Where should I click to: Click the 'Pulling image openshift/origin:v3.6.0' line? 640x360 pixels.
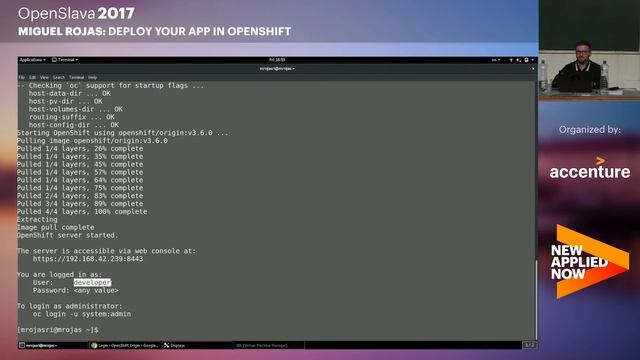(x=92, y=141)
